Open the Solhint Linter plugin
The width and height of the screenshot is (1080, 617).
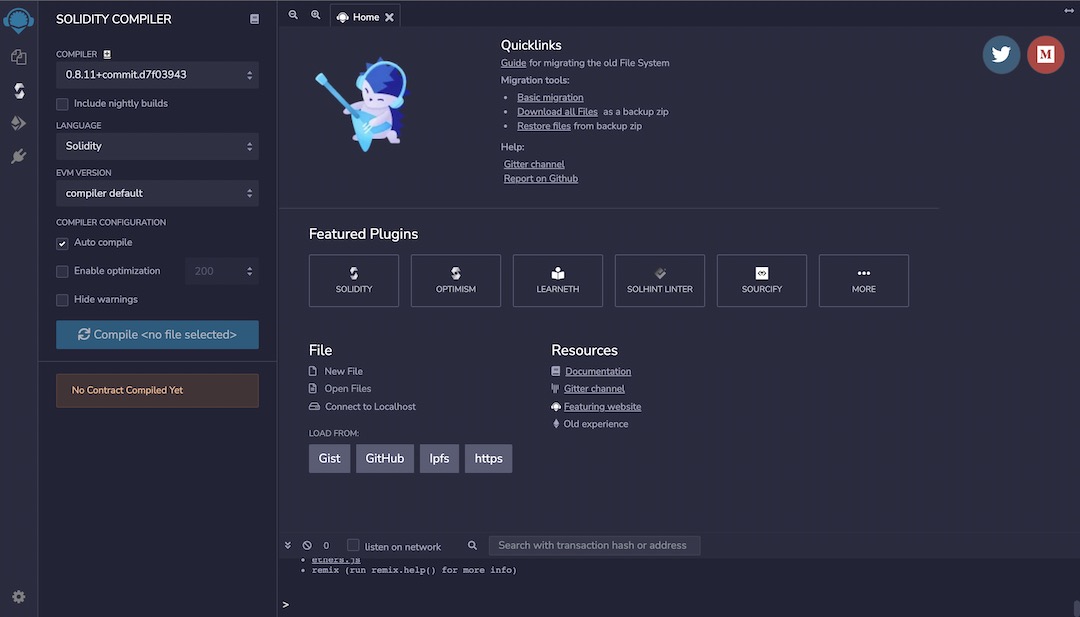point(659,280)
